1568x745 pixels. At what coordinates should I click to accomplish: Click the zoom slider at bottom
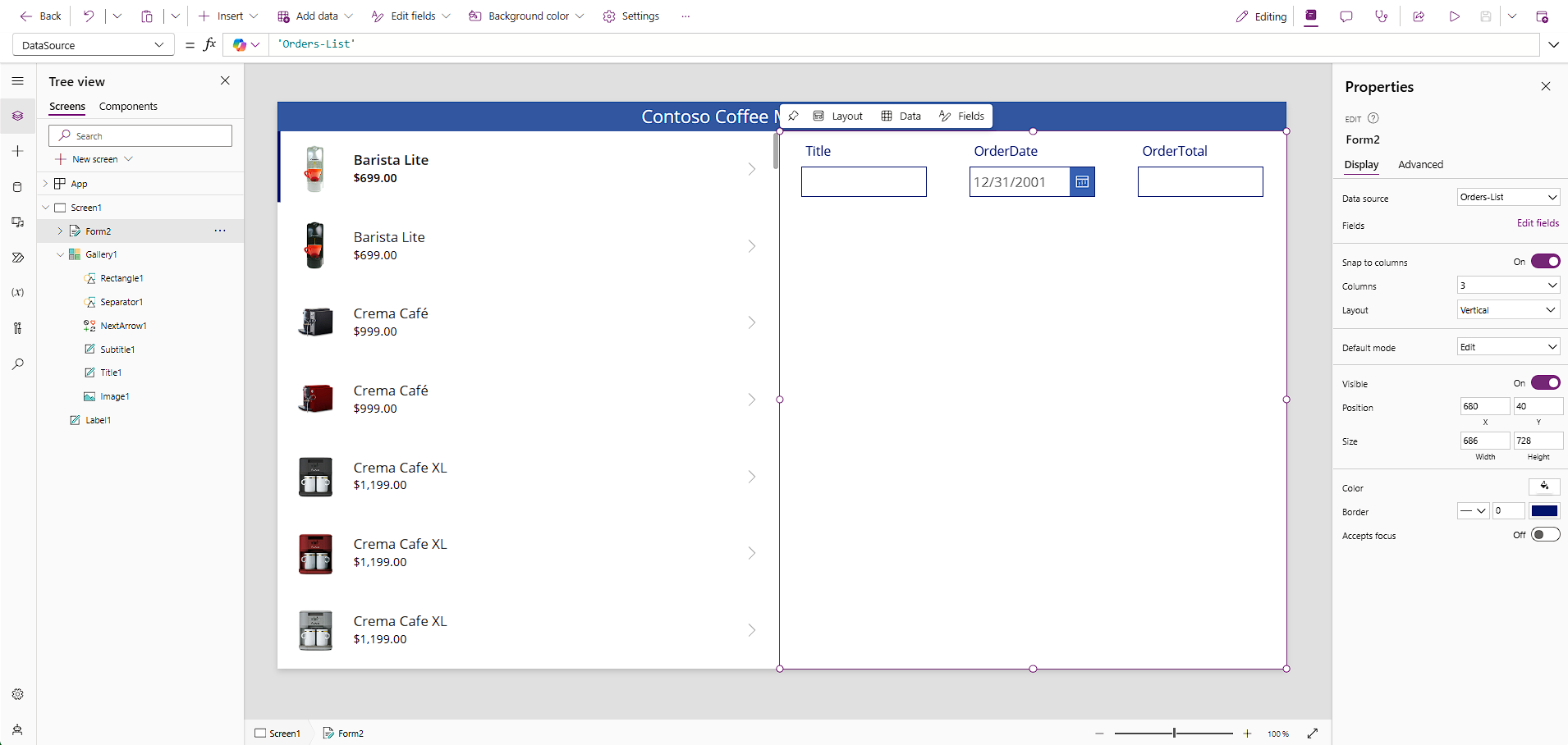(1174, 734)
